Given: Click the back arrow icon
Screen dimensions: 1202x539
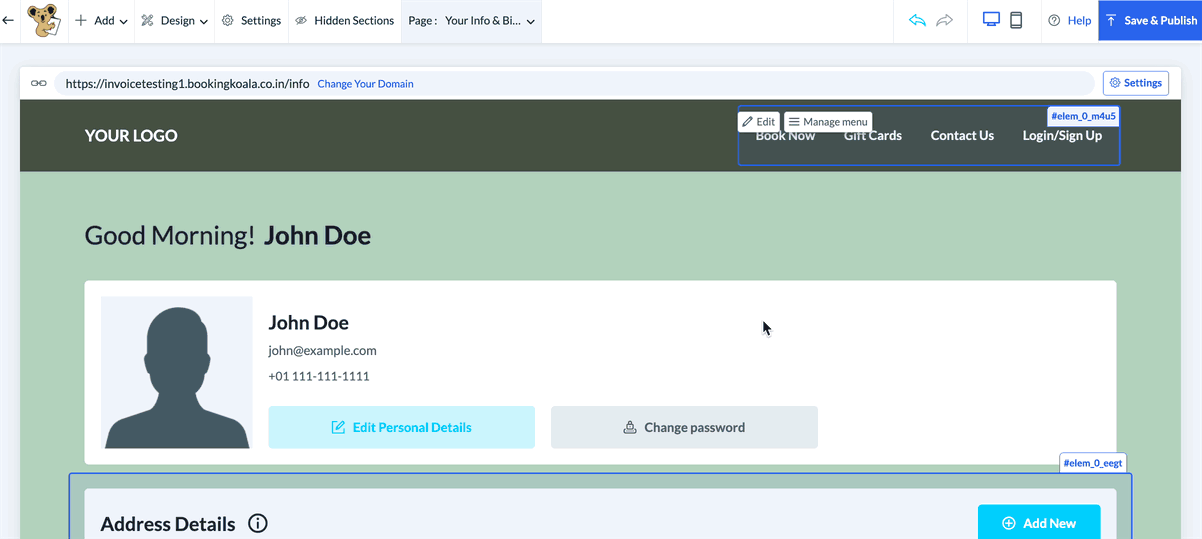Looking at the screenshot, I should pos(8,20).
